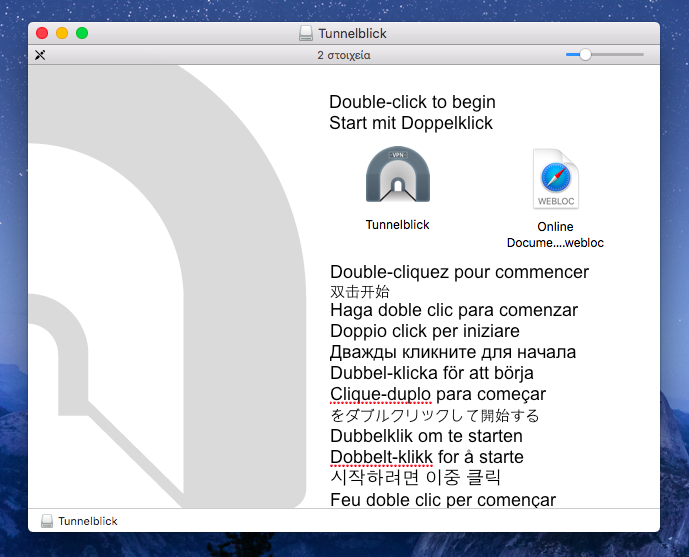
Task: Click the disk icon in the title bar
Action: tap(306, 33)
